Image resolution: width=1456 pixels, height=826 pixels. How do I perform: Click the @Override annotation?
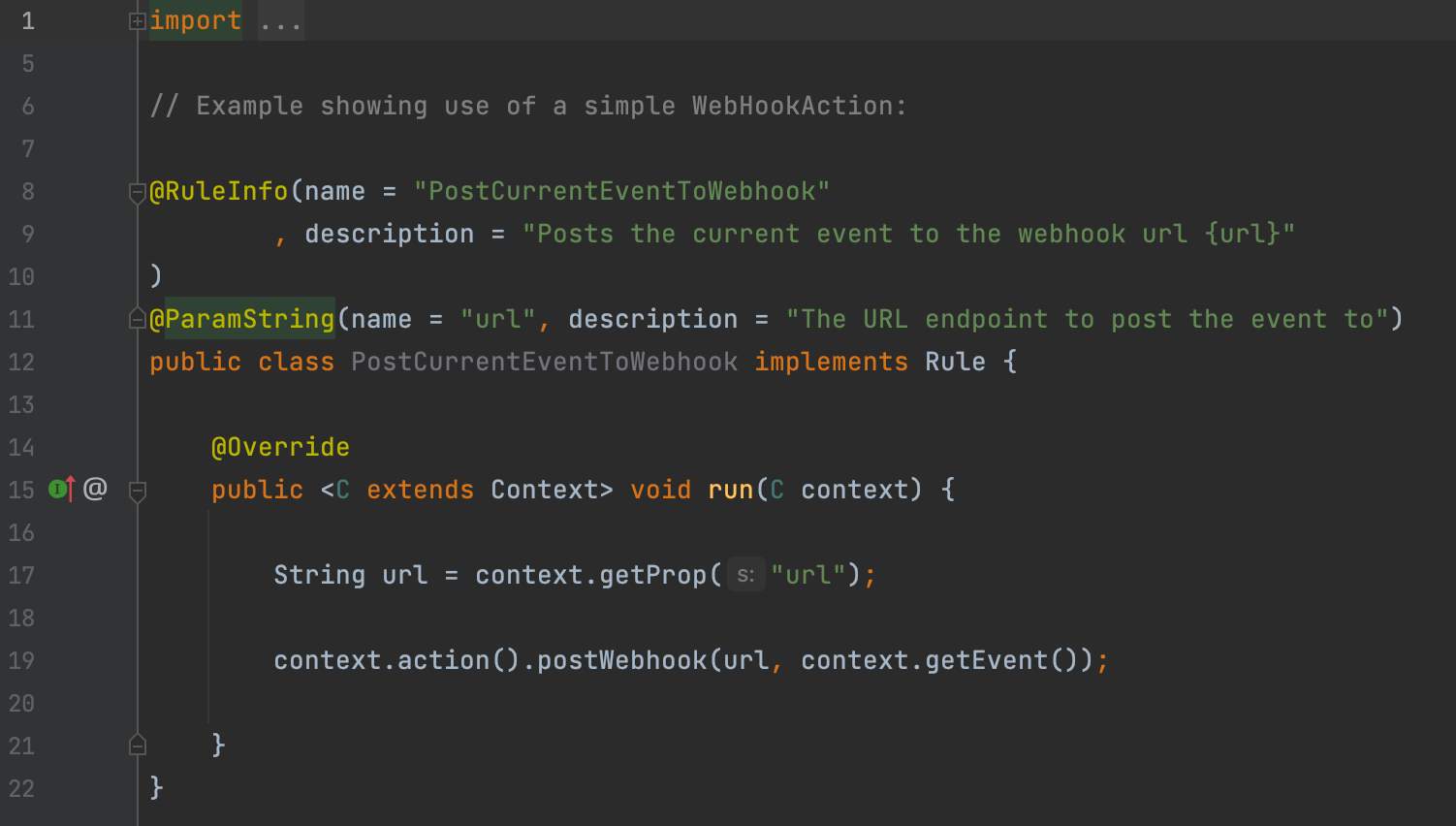click(280, 447)
